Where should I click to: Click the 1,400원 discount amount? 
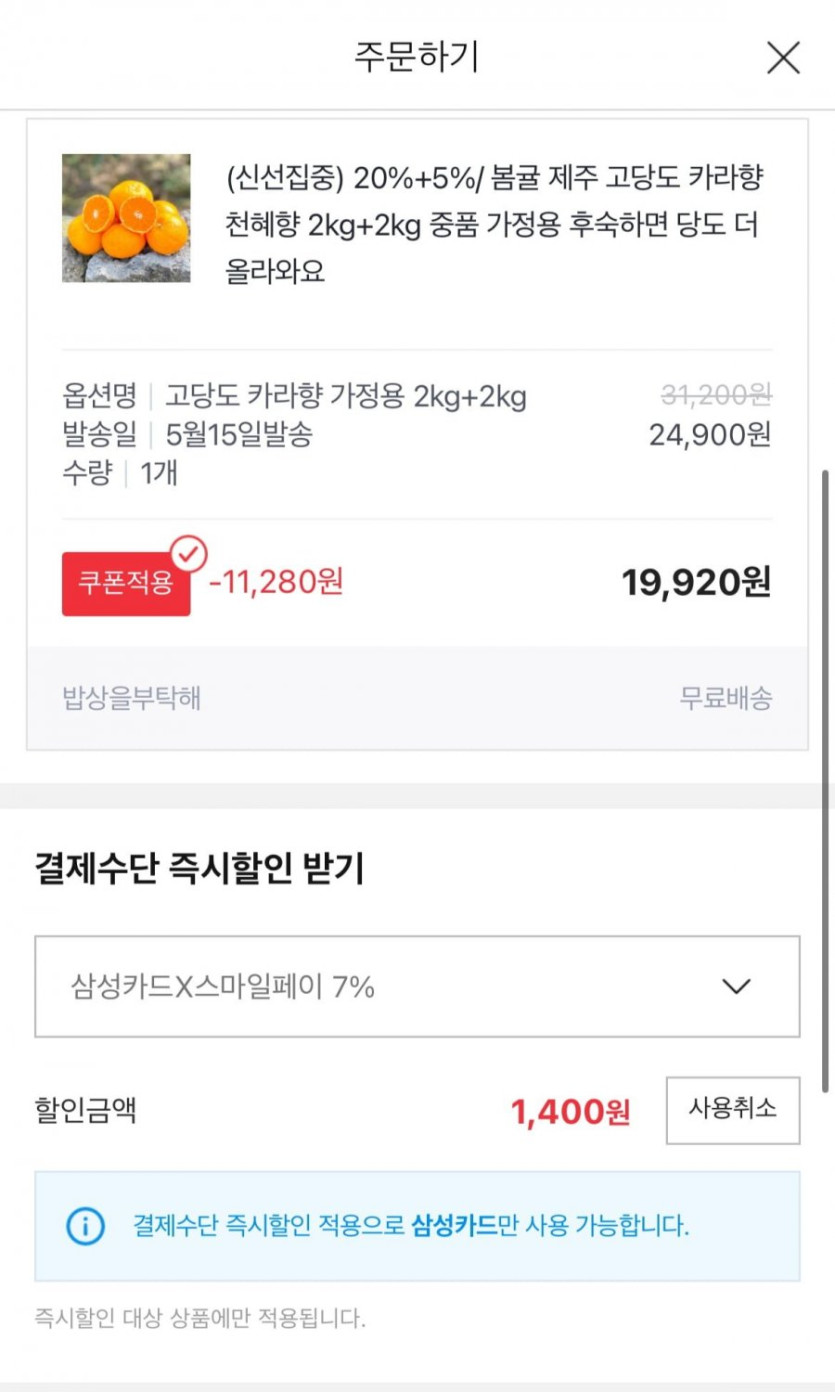(x=570, y=1111)
